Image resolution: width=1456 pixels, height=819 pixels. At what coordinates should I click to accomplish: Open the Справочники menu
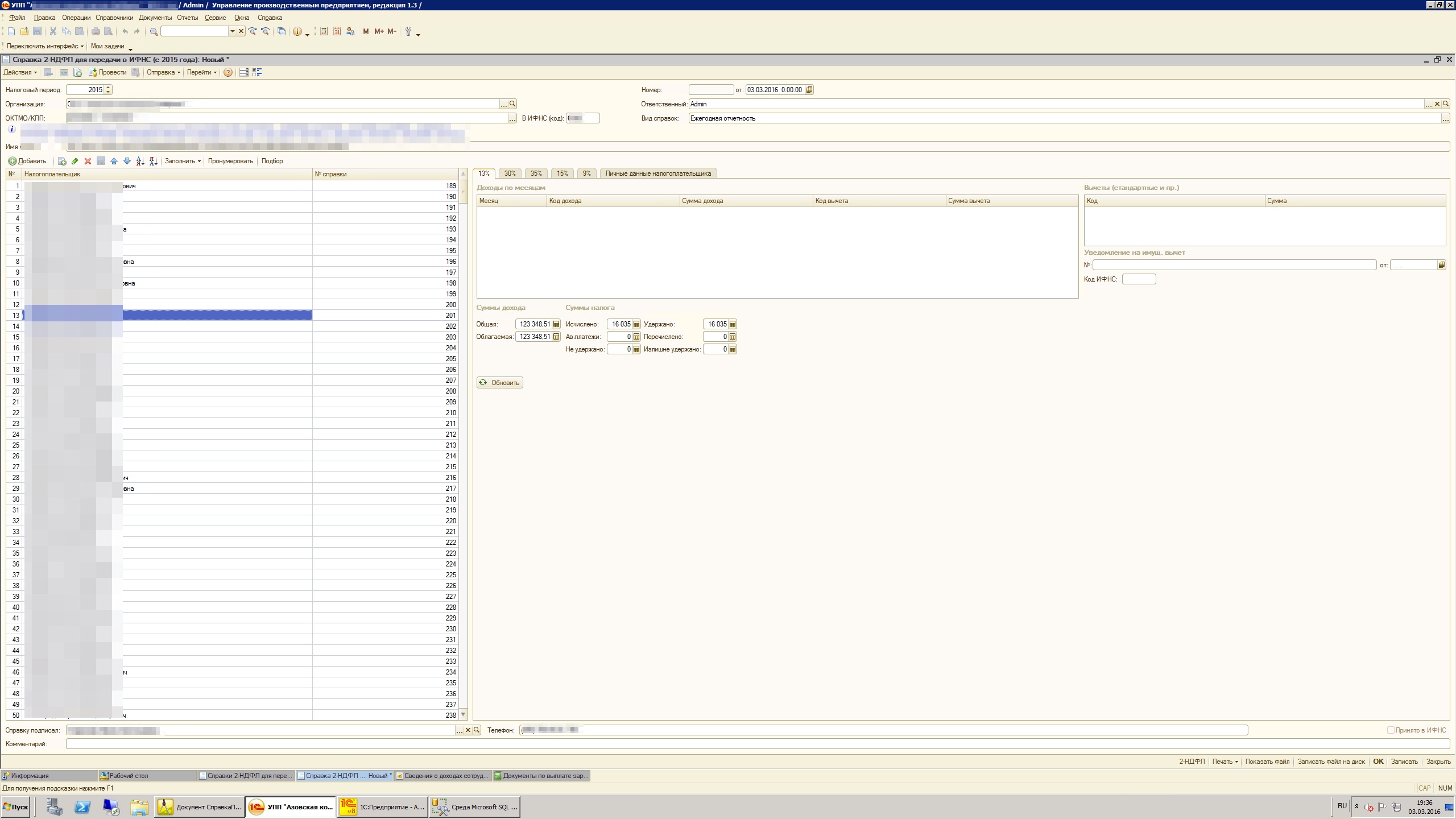[114, 18]
